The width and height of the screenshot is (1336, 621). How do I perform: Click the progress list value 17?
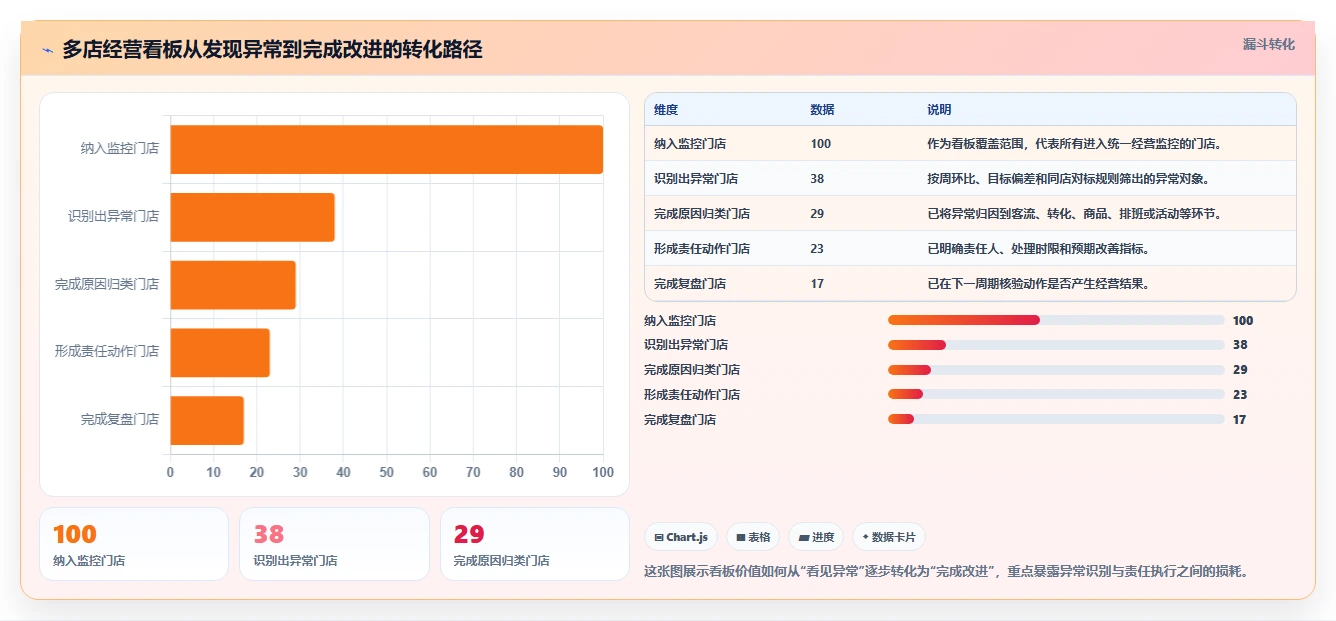pyautogui.click(x=1240, y=420)
